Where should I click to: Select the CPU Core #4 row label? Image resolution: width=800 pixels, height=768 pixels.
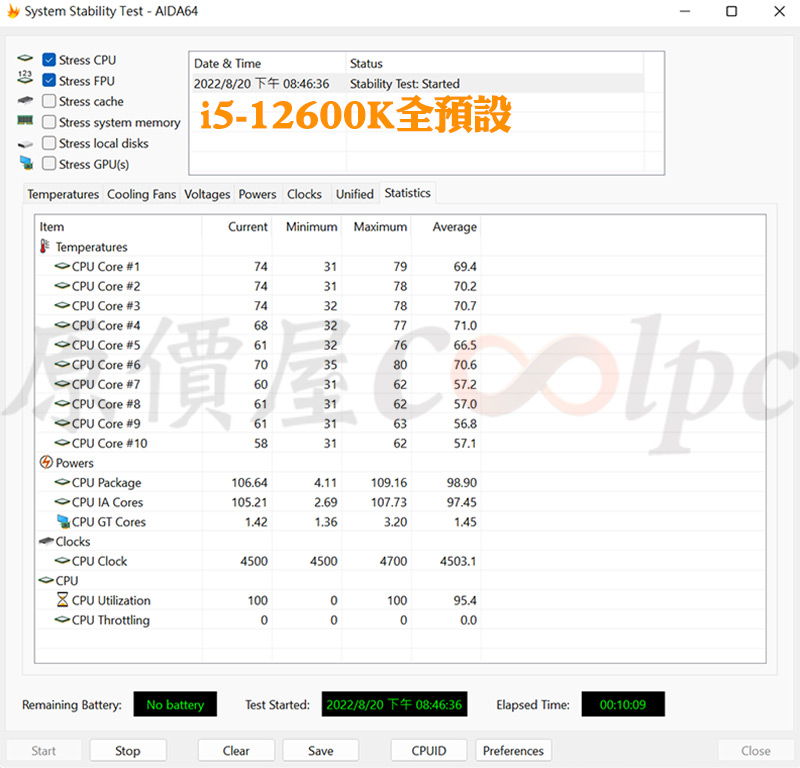click(106, 325)
